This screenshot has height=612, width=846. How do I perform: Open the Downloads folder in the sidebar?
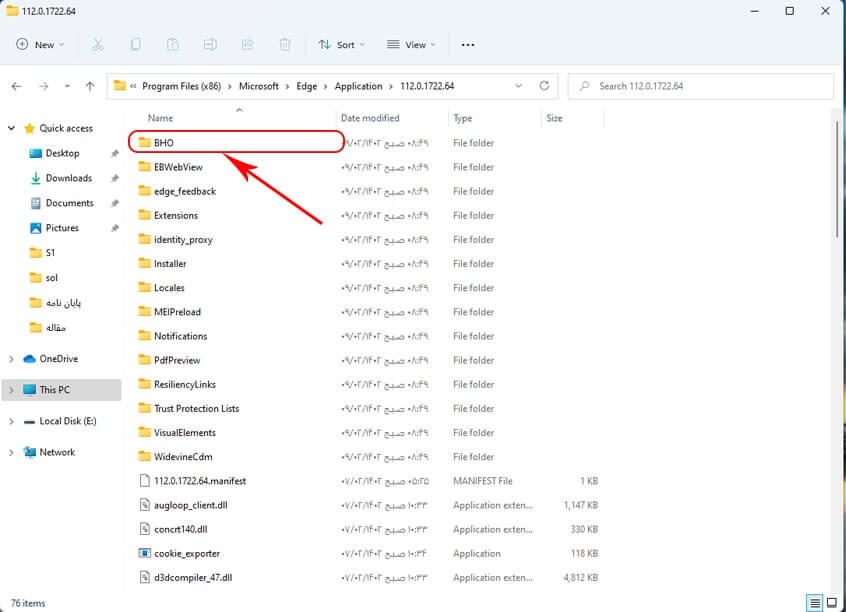tap(66, 178)
